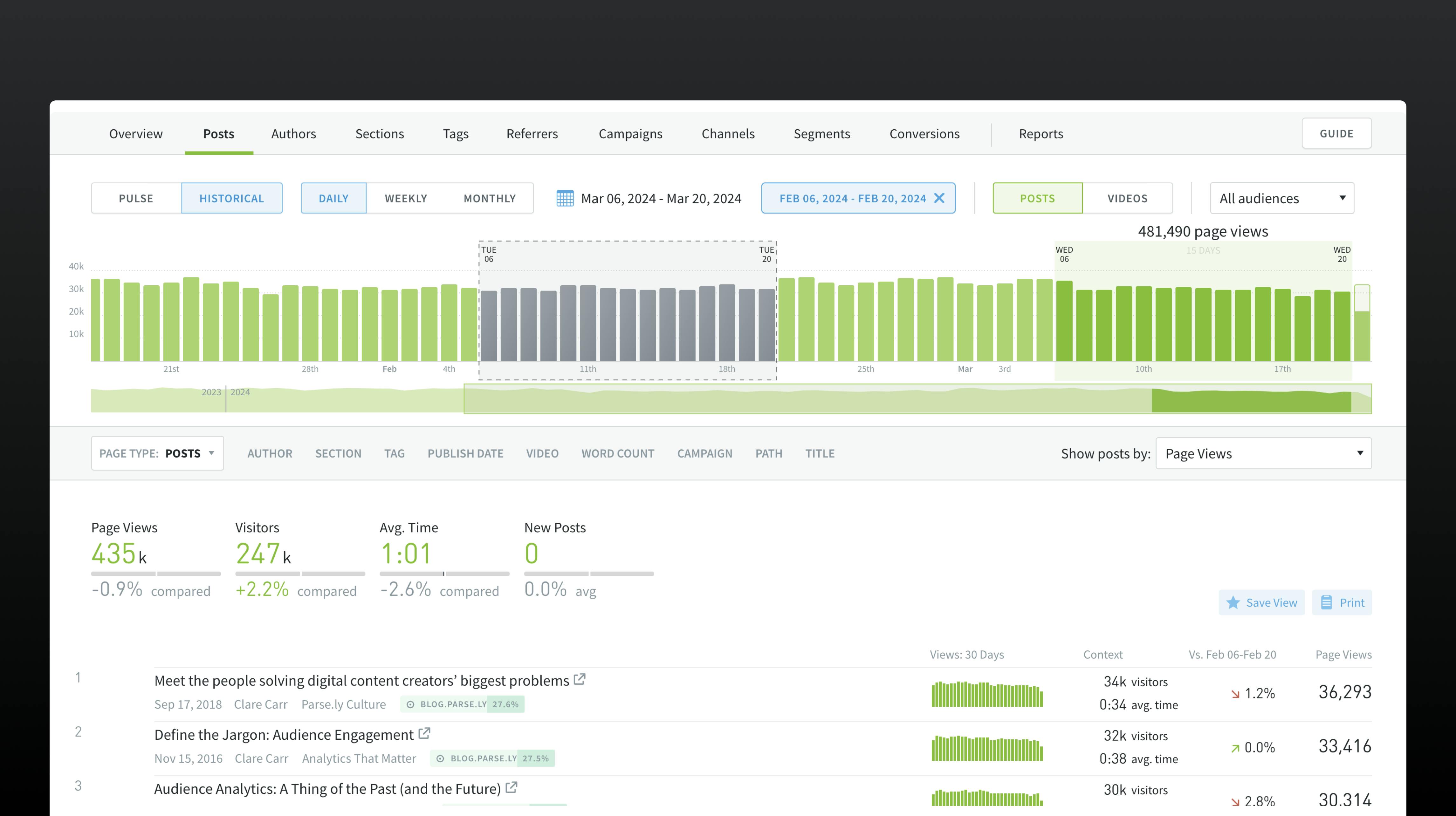Open the Path filter
Screen dimensions: 1456x816
click(x=769, y=453)
